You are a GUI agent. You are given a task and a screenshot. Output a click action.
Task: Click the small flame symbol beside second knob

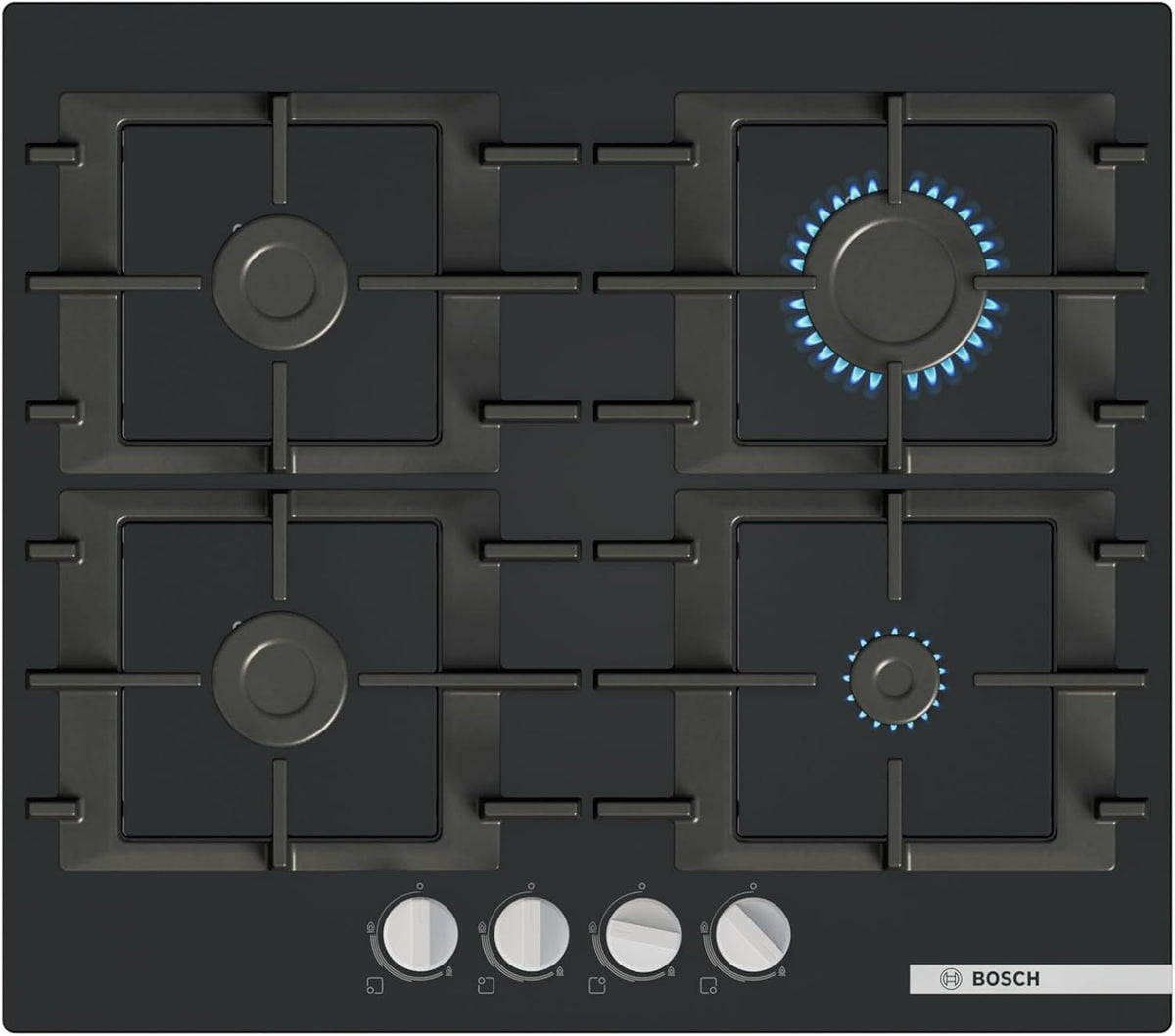(x=560, y=970)
